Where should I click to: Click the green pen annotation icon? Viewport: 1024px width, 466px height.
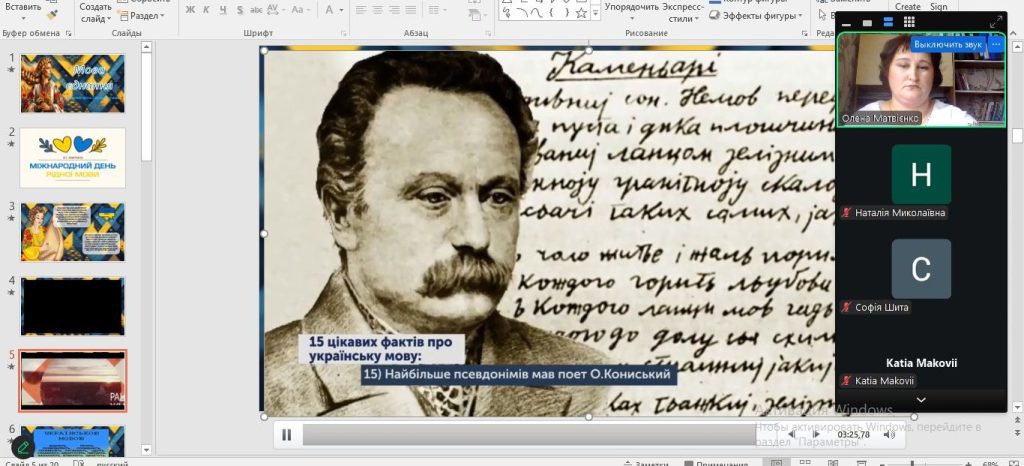pyautogui.click(x=23, y=447)
